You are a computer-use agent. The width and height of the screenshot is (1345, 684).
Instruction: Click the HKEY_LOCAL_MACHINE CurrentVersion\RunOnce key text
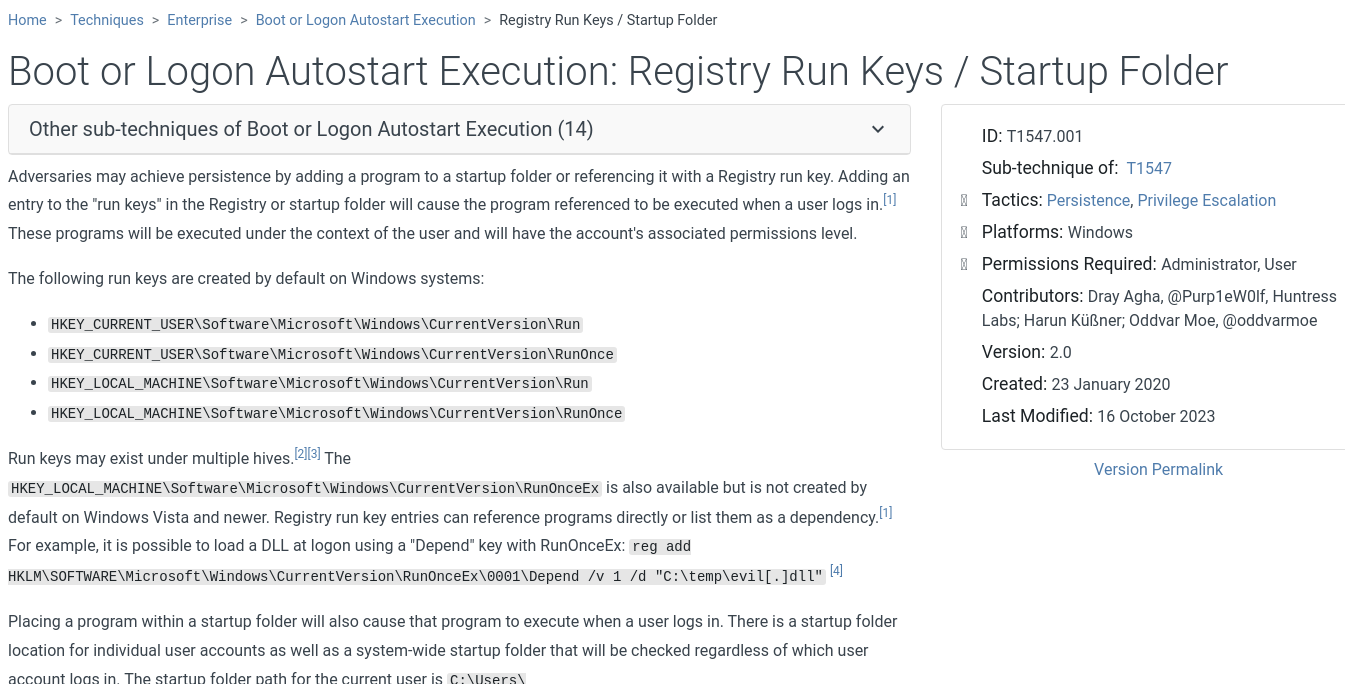(336, 413)
